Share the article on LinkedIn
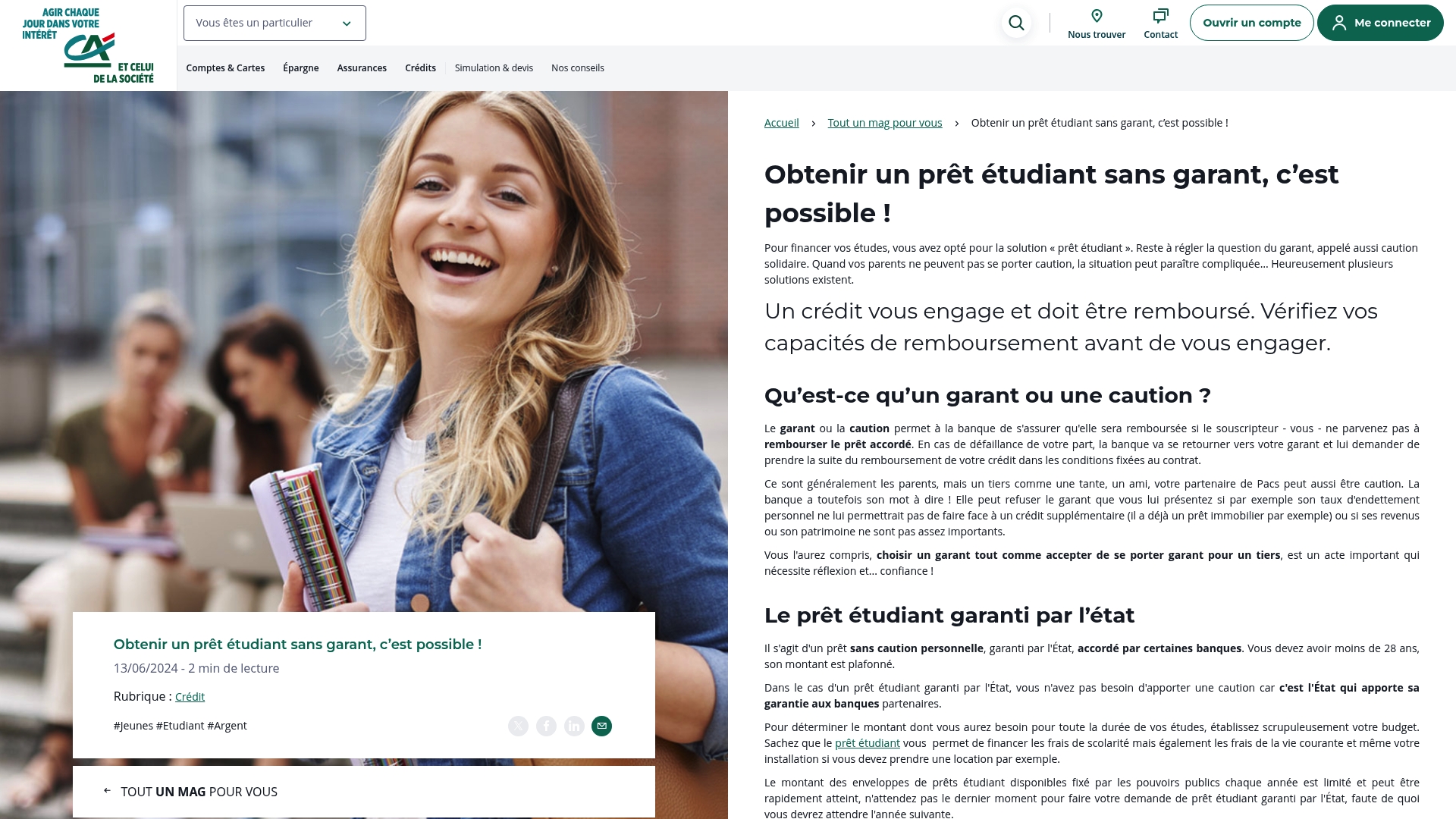 574,726
